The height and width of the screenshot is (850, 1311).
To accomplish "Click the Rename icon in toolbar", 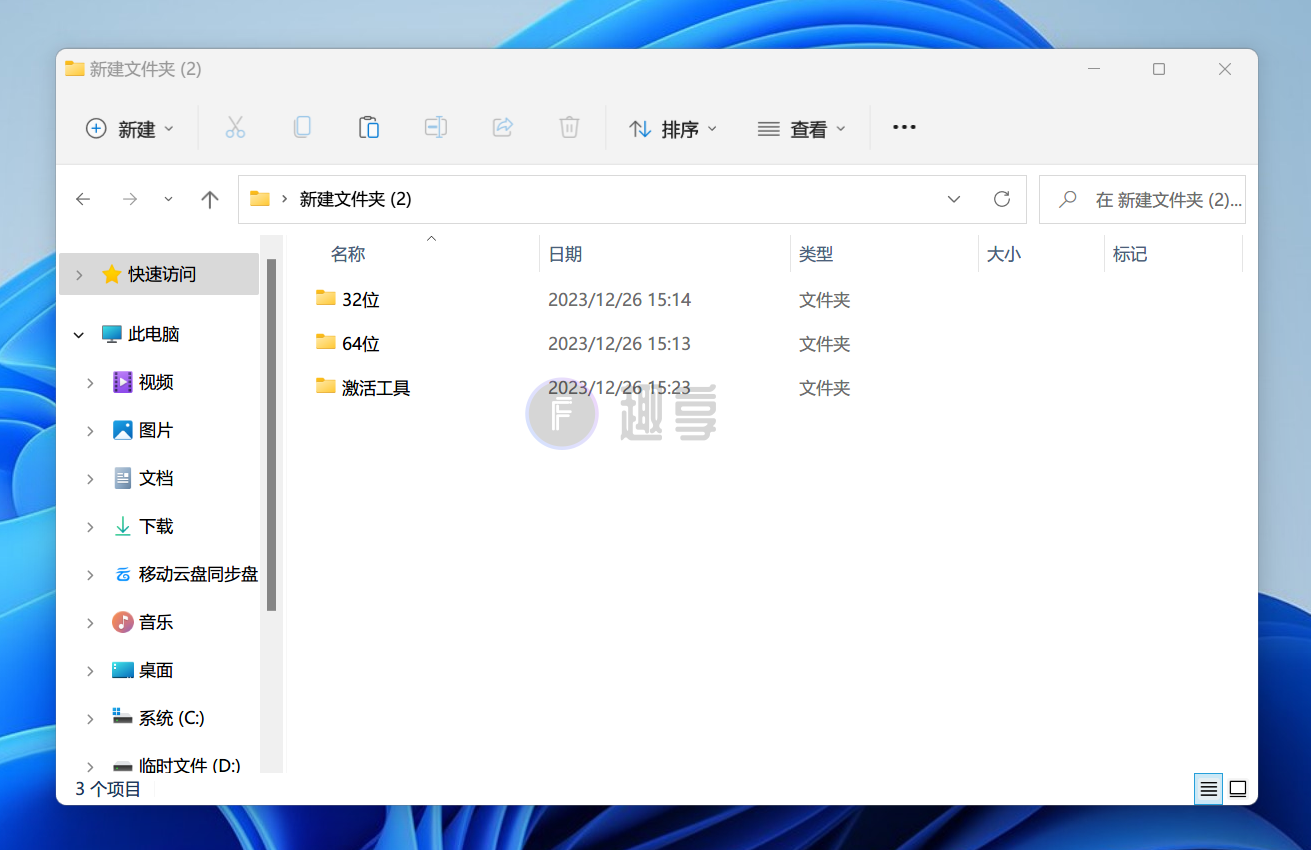I will point(436,127).
